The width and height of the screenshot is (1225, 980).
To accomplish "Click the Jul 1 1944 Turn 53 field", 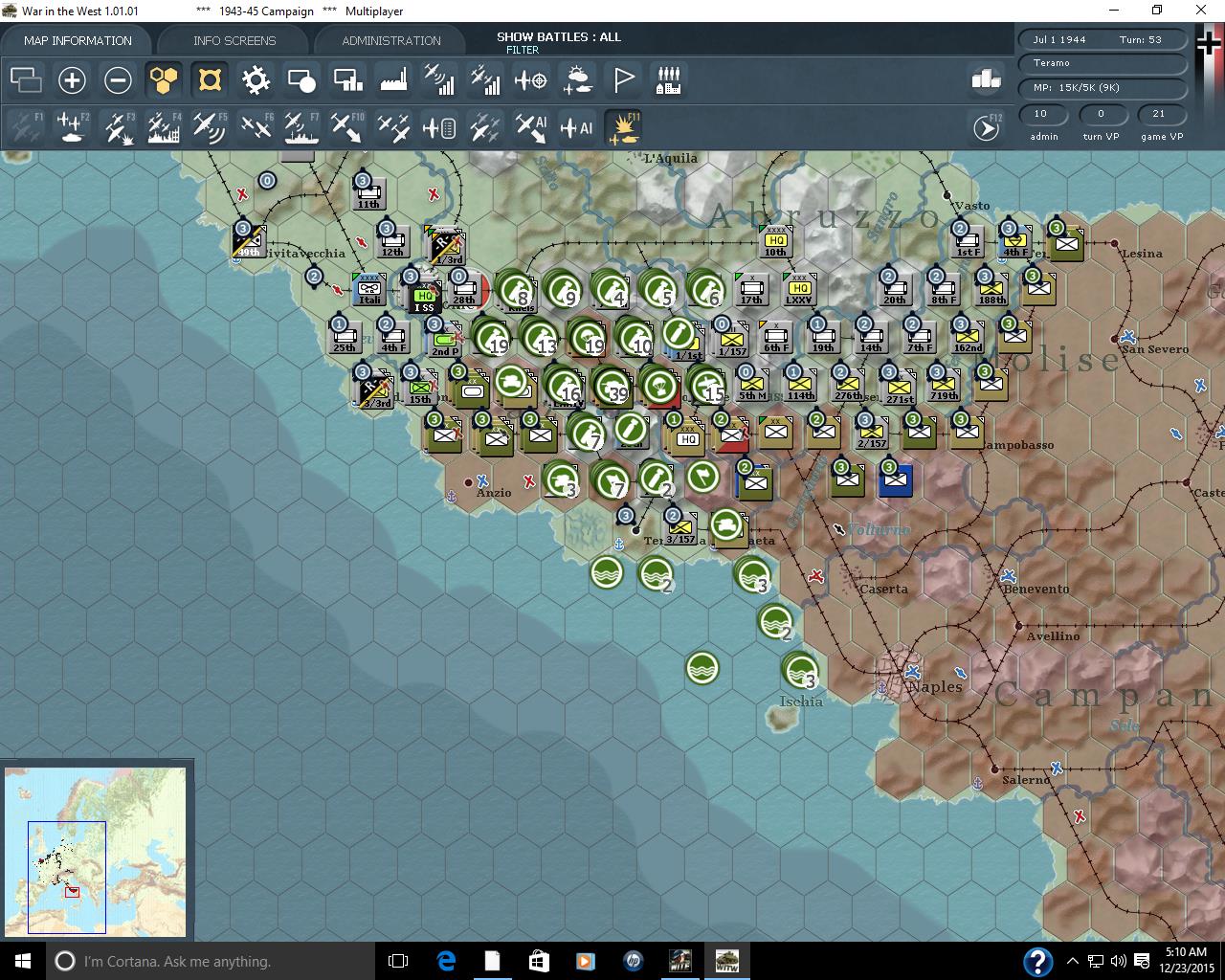I will [1103, 39].
